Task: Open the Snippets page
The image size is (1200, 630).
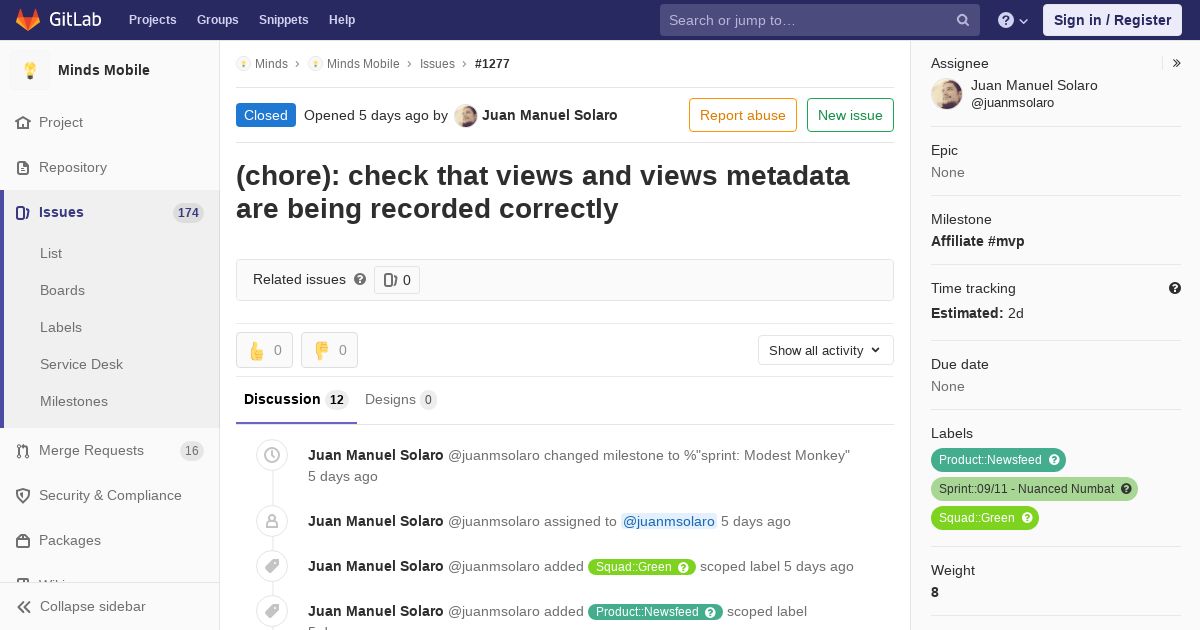Action: point(283,20)
